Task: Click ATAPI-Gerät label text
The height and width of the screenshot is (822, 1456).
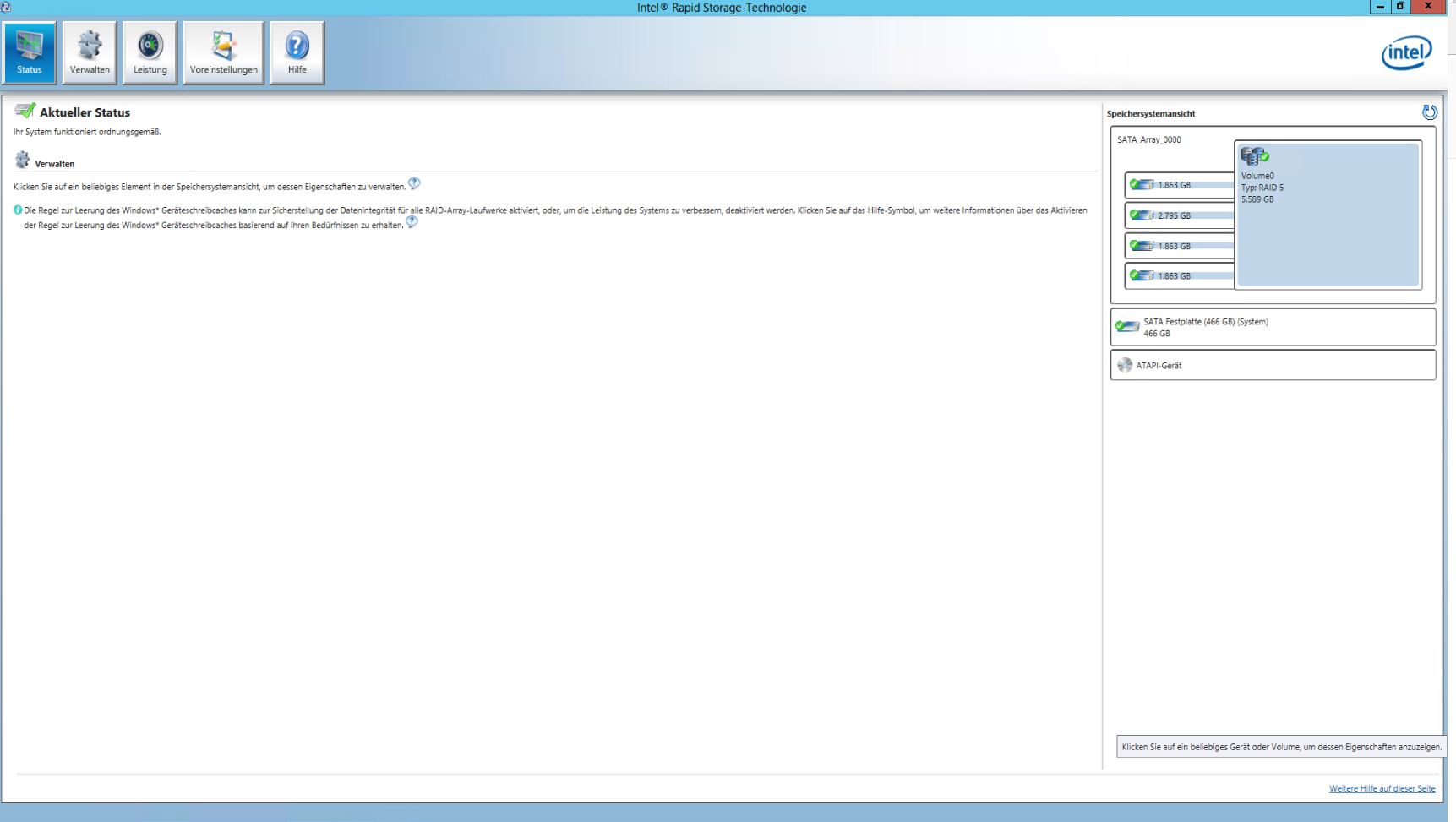Action: click(x=1159, y=366)
